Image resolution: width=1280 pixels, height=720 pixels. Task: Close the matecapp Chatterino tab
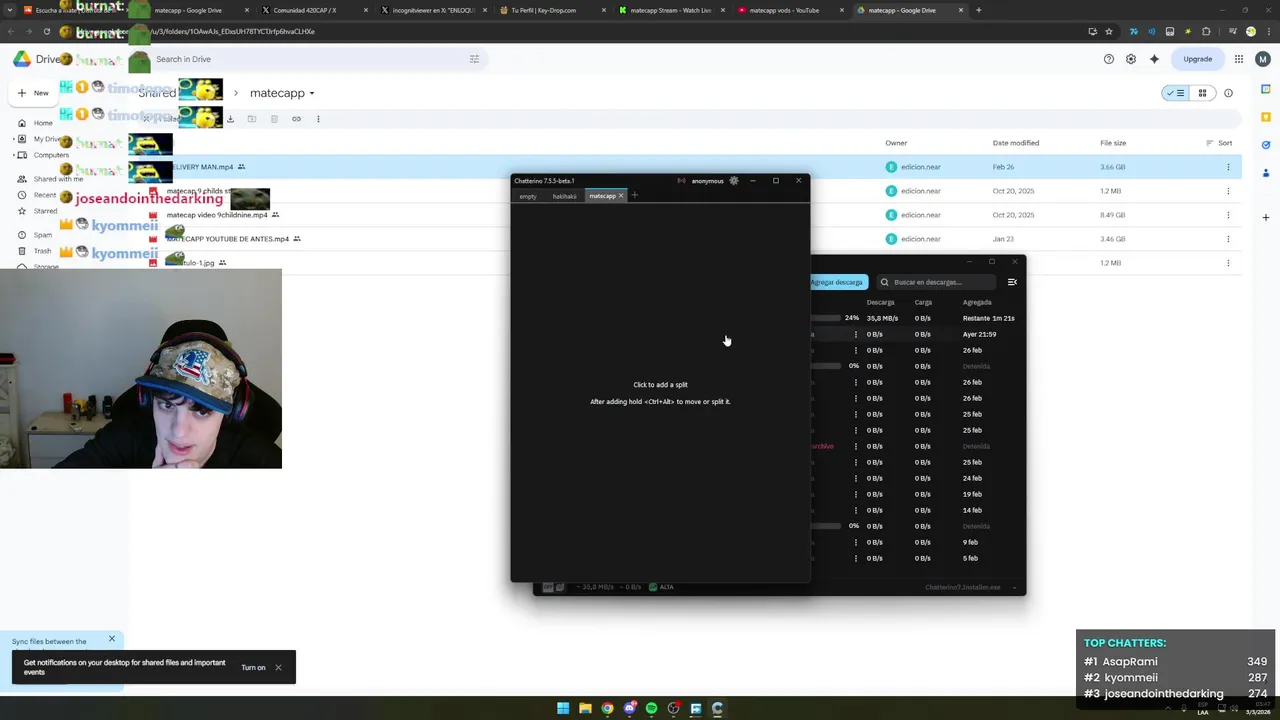pyautogui.click(x=620, y=196)
